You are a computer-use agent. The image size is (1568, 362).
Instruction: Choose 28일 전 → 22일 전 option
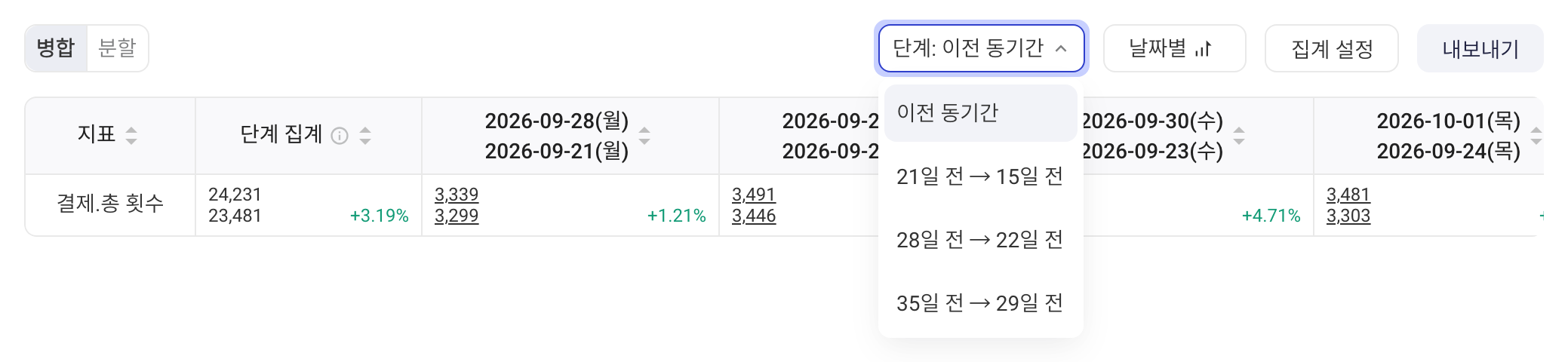point(980,240)
